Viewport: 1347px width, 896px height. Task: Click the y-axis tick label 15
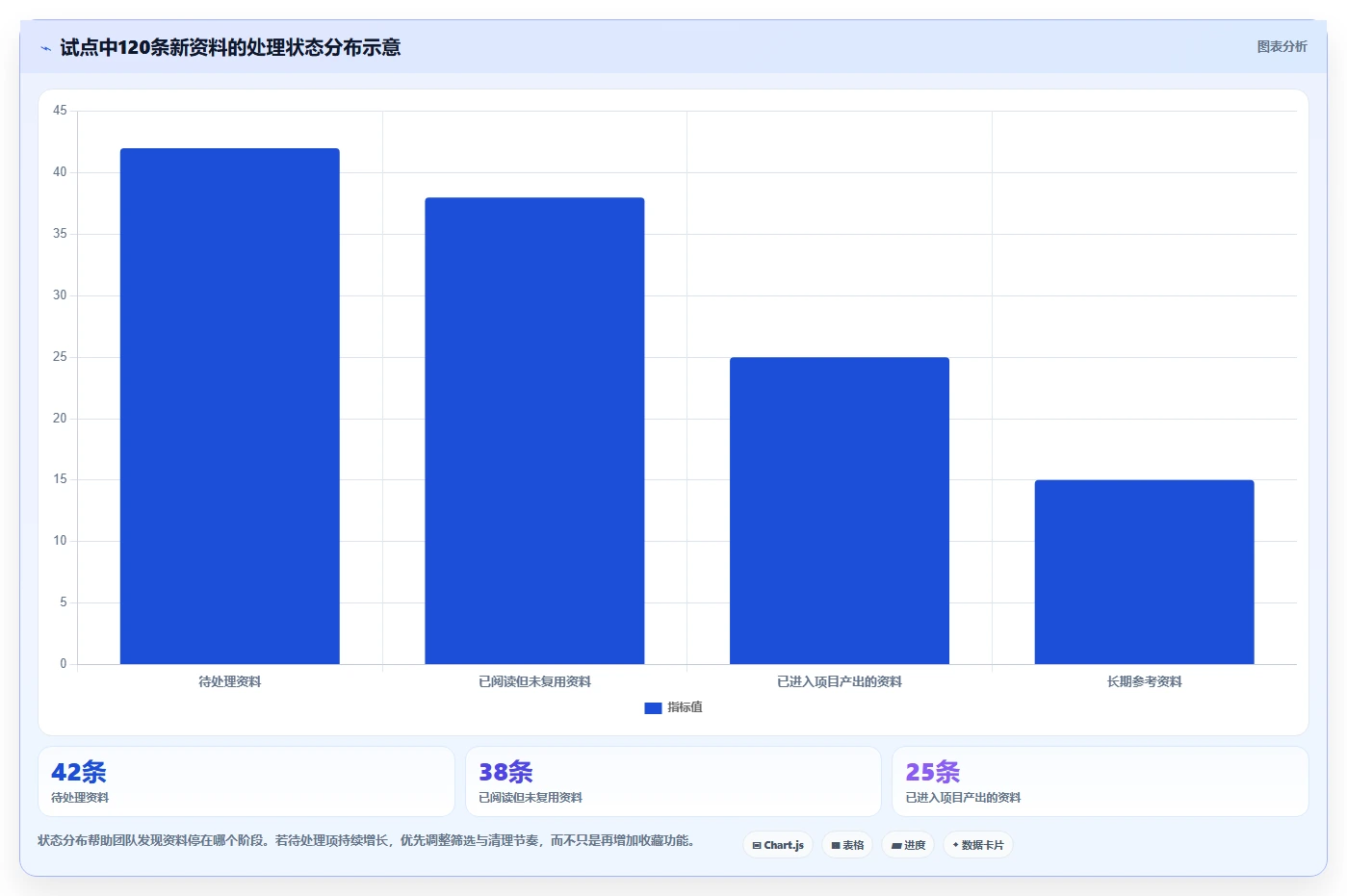(x=60, y=479)
